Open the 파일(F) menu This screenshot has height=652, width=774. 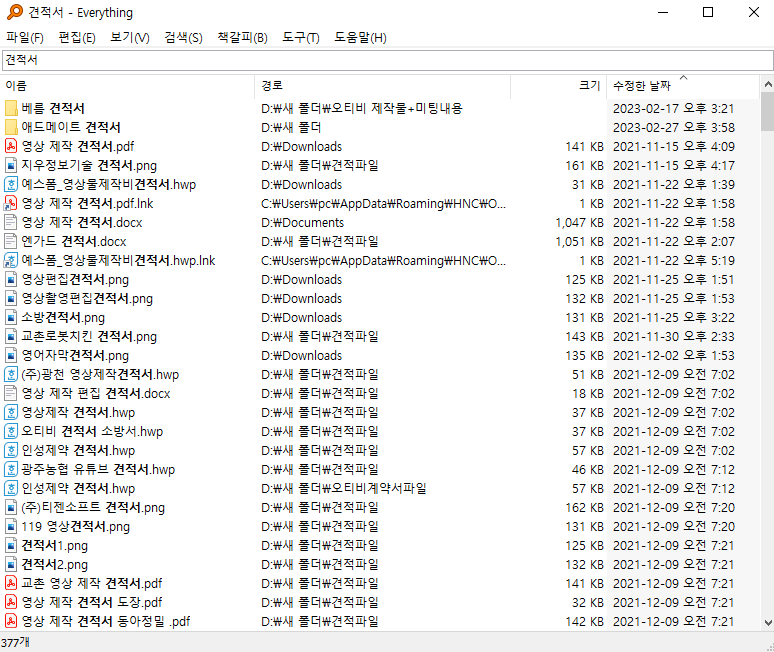[x=25, y=38]
